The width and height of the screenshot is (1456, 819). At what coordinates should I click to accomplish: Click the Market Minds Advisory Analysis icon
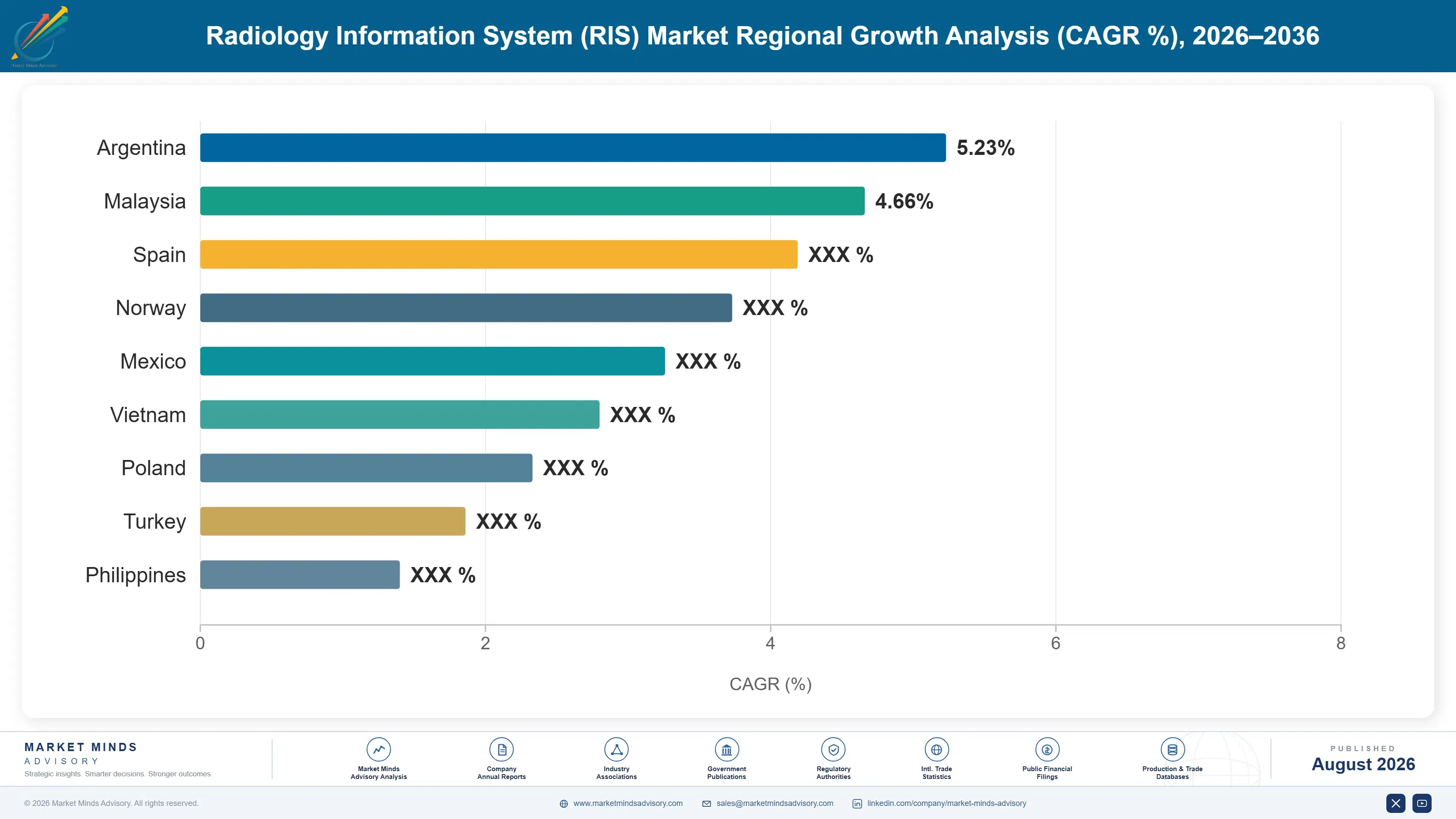click(x=379, y=749)
